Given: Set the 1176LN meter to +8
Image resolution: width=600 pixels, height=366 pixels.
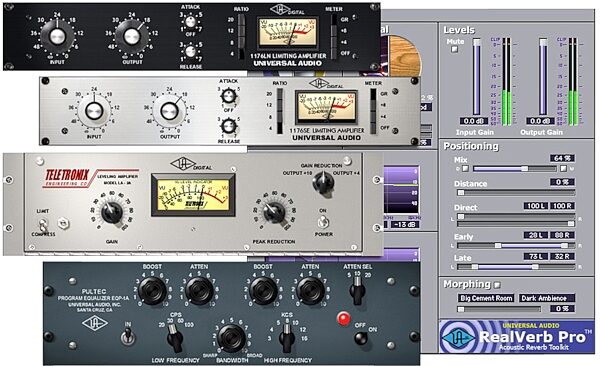Looking at the screenshot, I should click(x=334, y=31).
